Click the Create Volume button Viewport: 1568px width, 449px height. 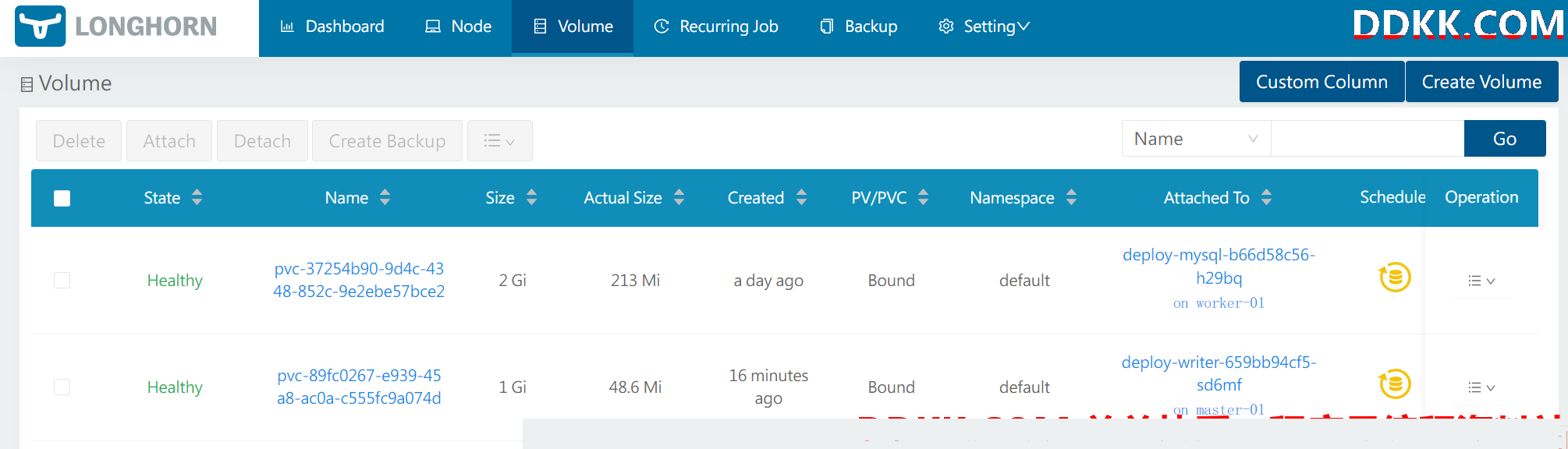1481,82
